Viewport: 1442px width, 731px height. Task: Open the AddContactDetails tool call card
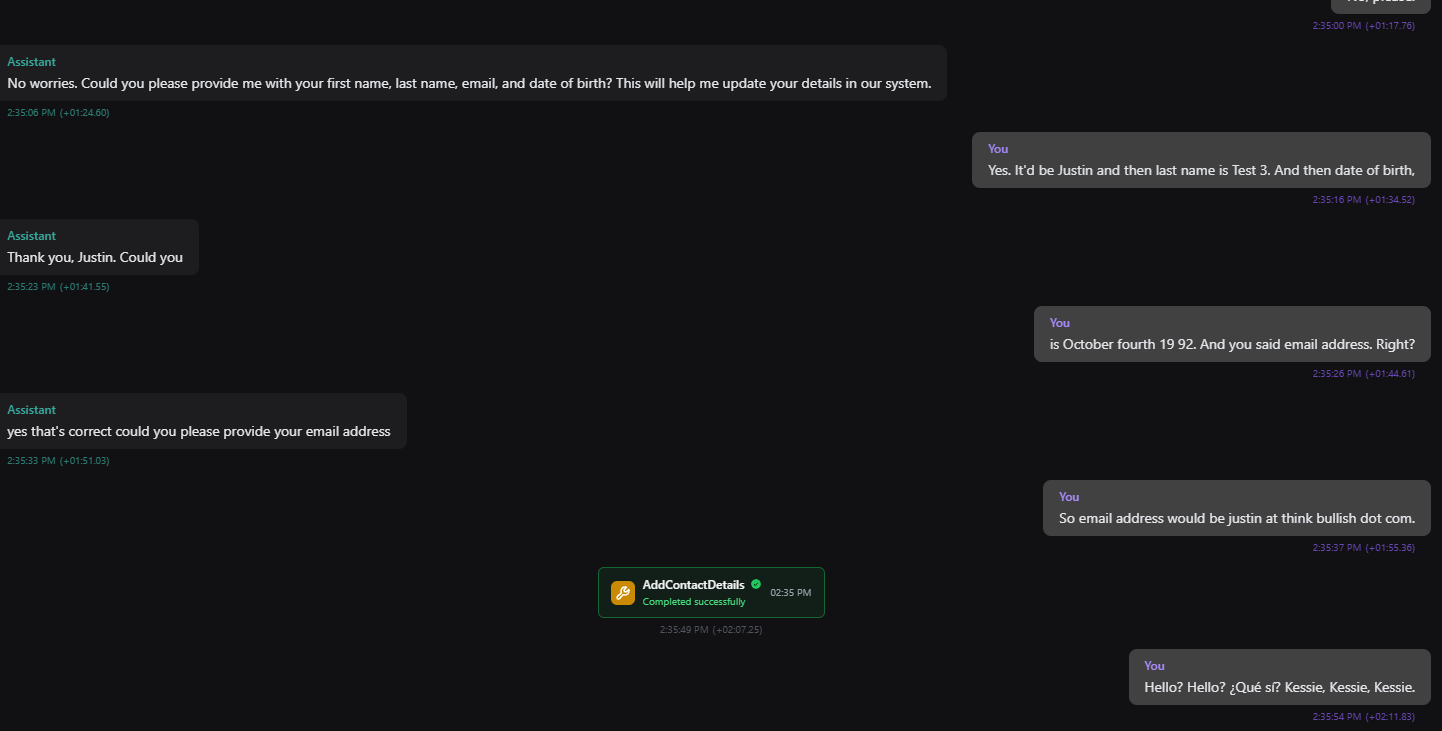tap(711, 593)
